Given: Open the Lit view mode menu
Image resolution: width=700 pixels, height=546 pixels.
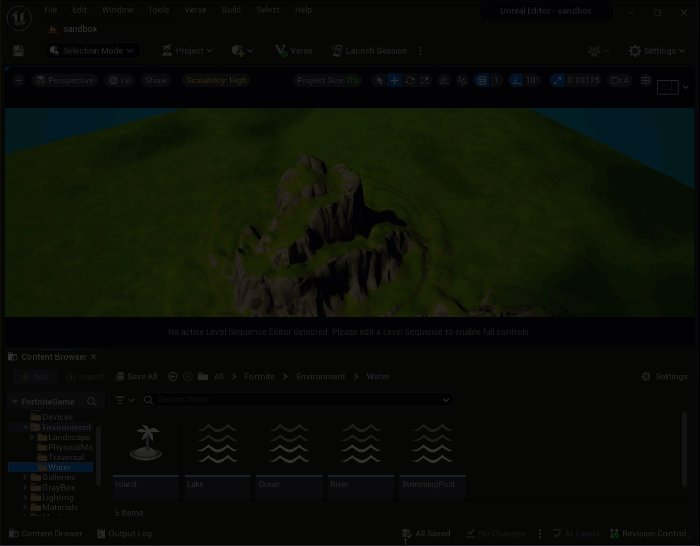Looking at the screenshot, I should tap(121, 80).
